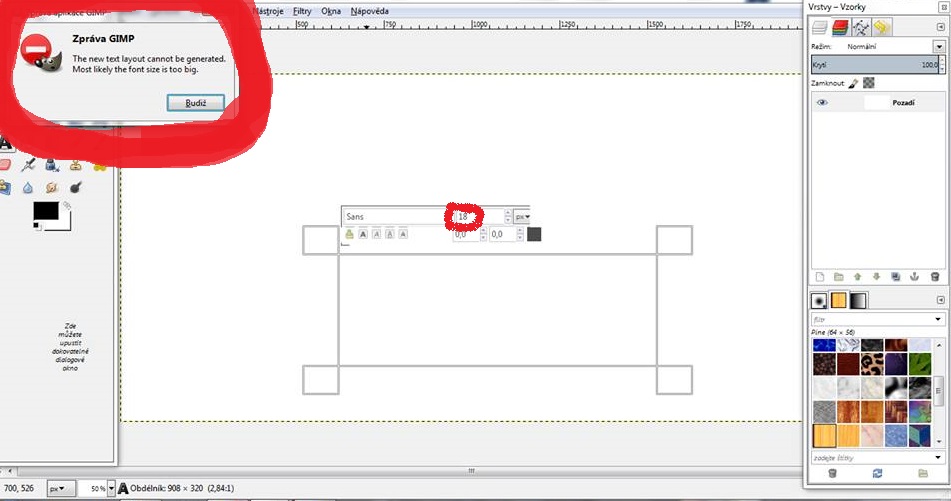
Task: Open the text size unit px dropdown
Action: 520,216
